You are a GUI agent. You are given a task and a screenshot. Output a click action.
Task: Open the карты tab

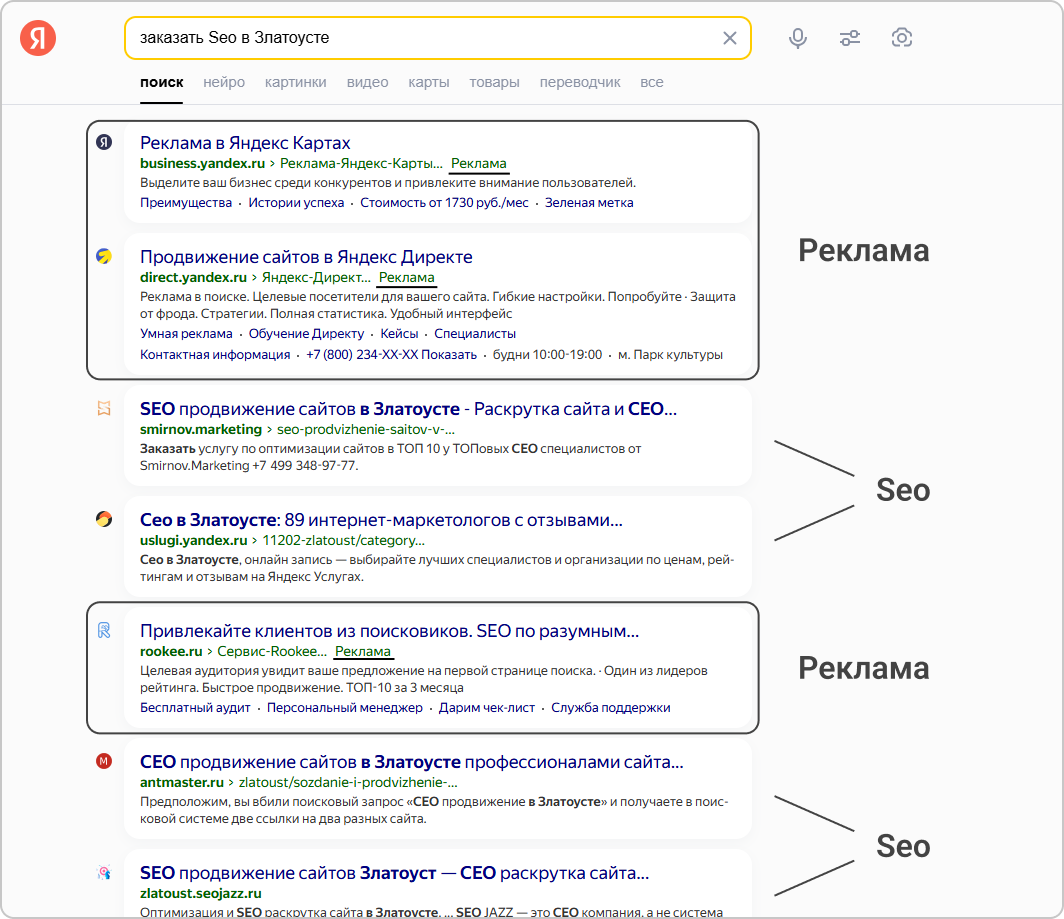coord(428,82)
